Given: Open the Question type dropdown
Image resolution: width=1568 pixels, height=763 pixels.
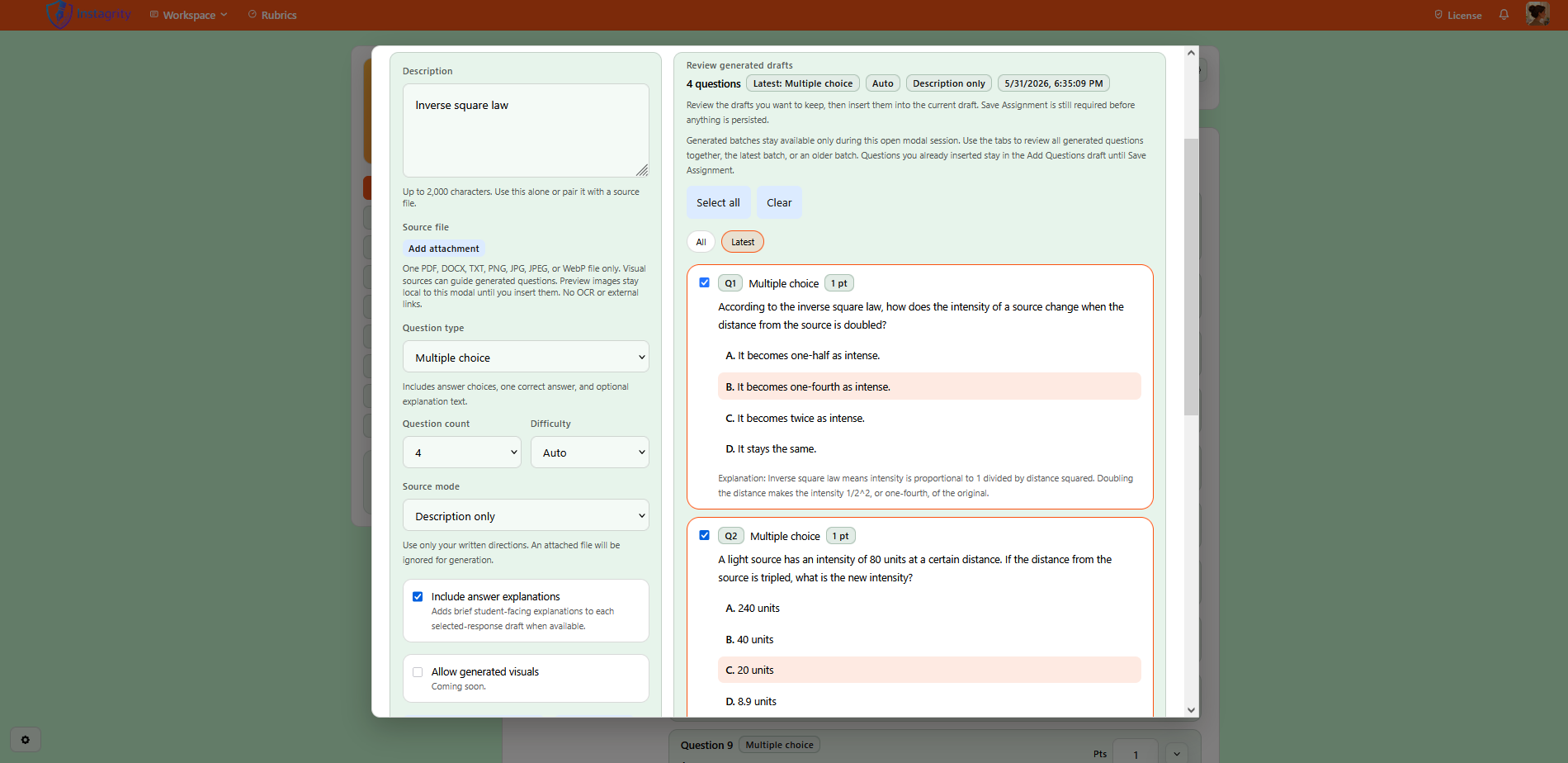Looking at the screenshot, I should pos(526,358).
